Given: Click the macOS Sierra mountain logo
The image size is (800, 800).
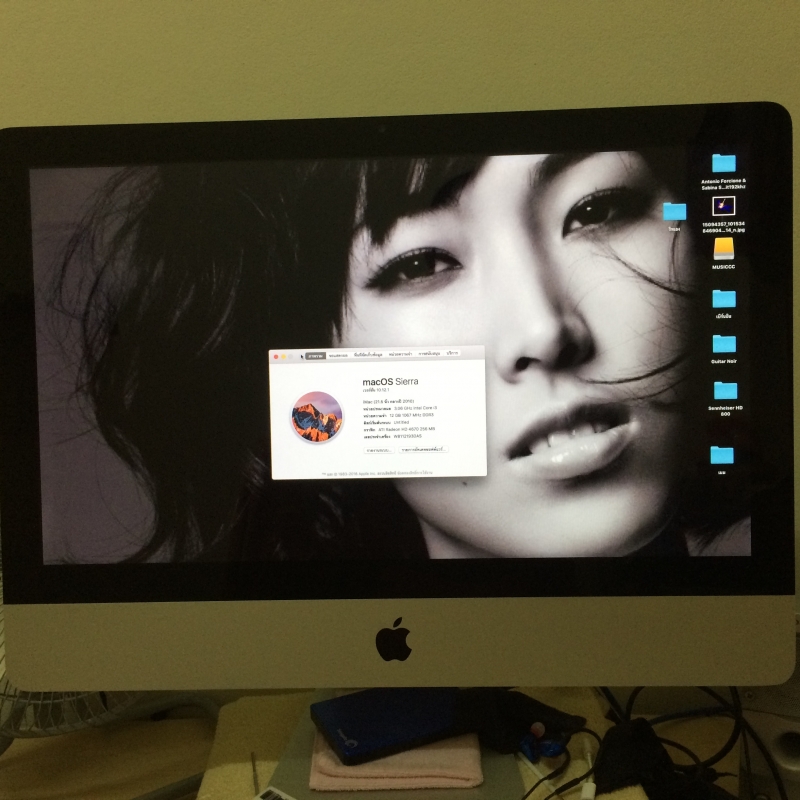Looking at the screenshot, I should pyautogui.click(x=315, y=414).
